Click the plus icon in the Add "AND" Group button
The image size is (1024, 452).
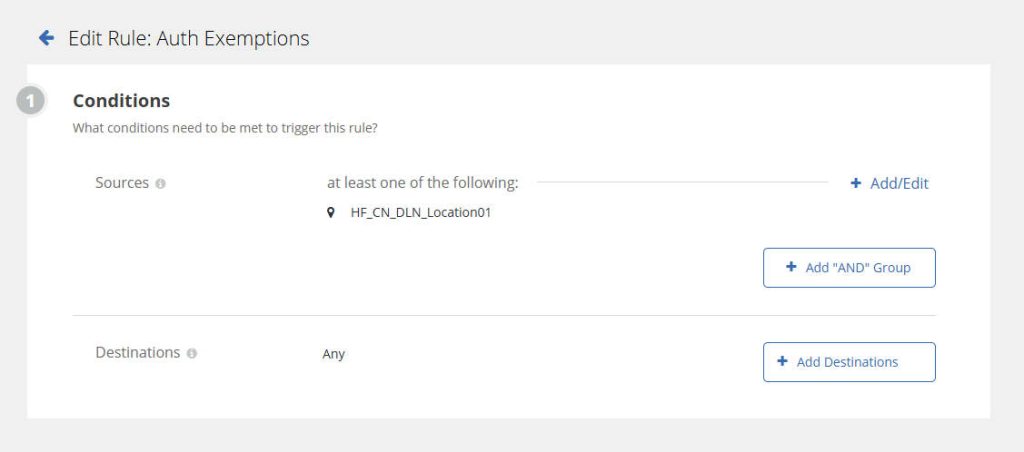(791, 267)
